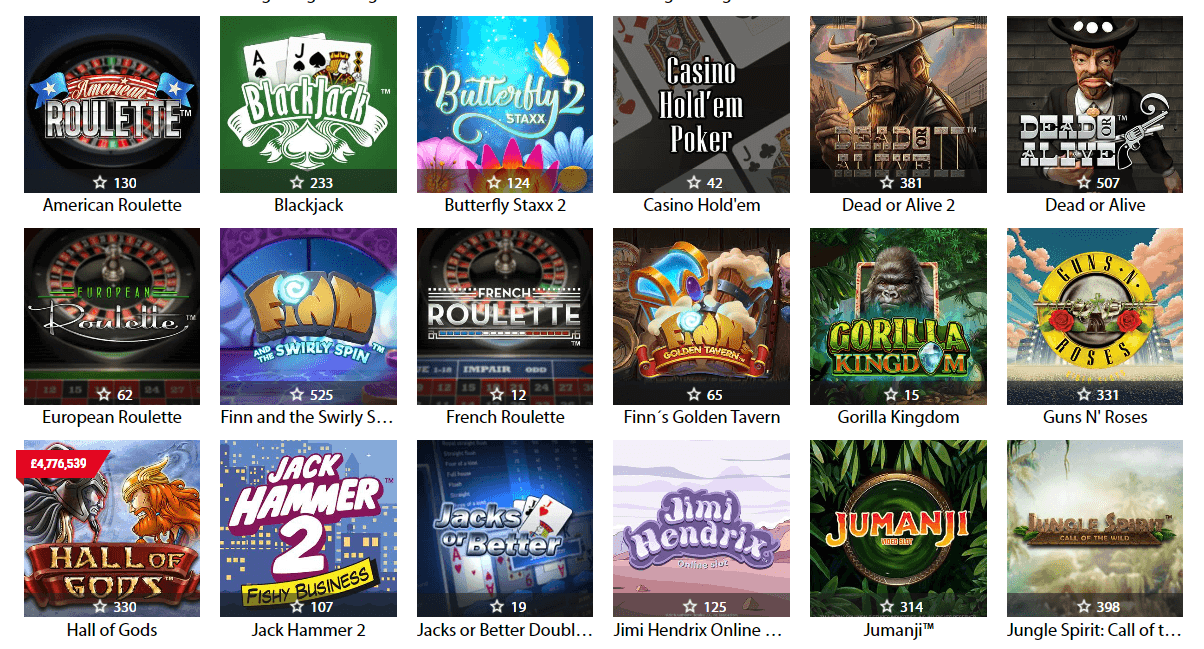This screenshot has height=649, width=1204.
Task: Open Dead or Alive 2 game thumbnail
Action: click(x=898, y=104)
